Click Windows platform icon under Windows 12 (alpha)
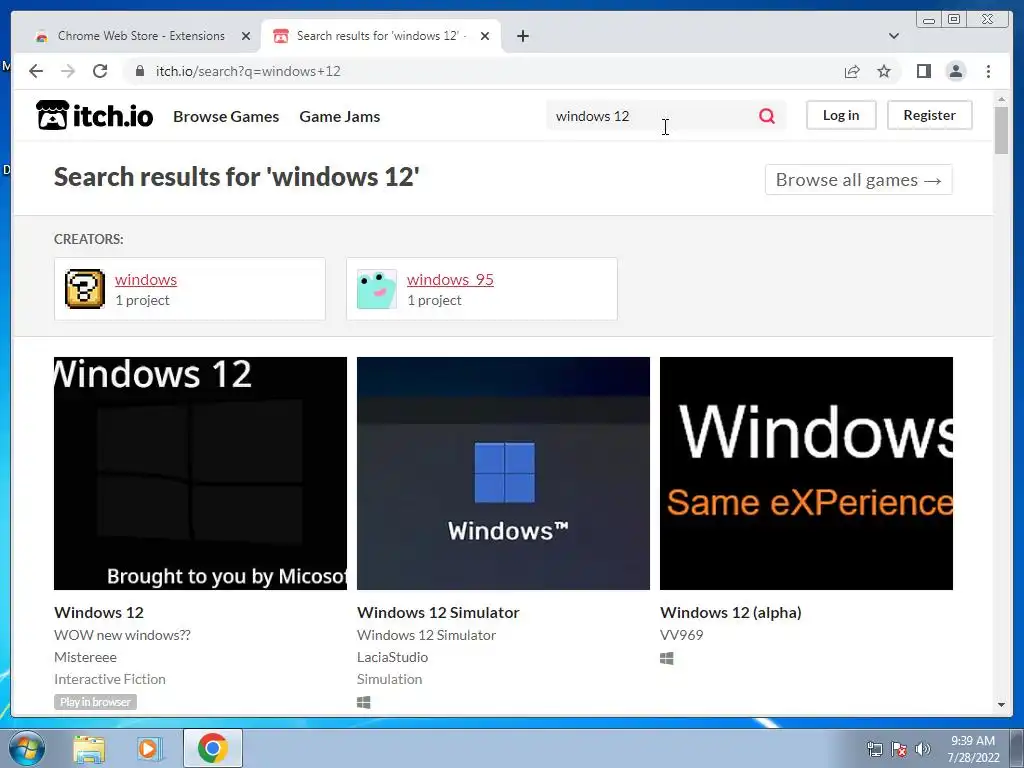 click(x=667, y=658)
